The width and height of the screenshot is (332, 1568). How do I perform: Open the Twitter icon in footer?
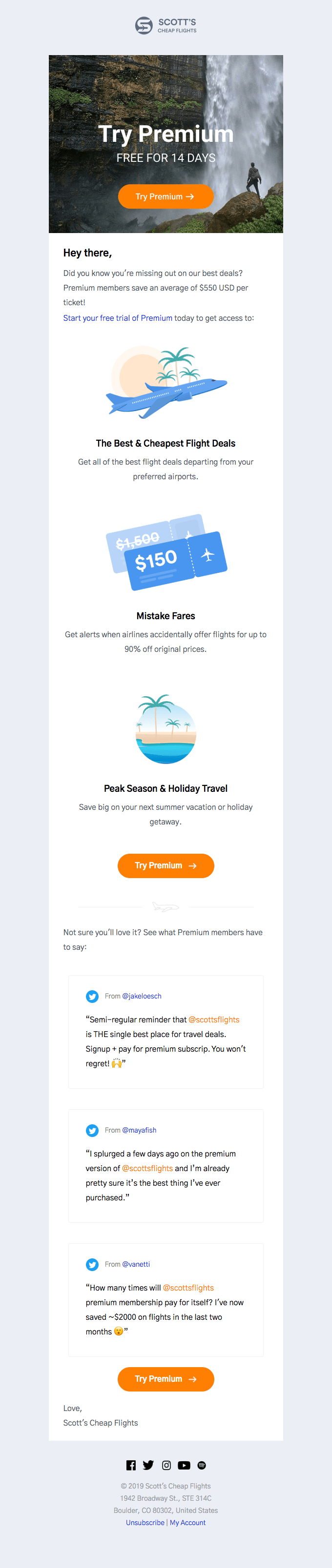(x=148, y=1465)
